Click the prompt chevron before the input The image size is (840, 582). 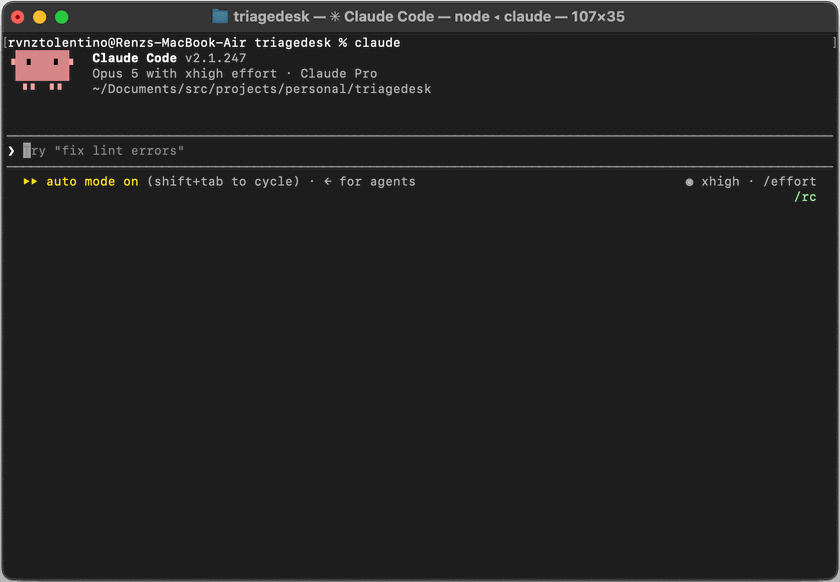coord(11,151)
